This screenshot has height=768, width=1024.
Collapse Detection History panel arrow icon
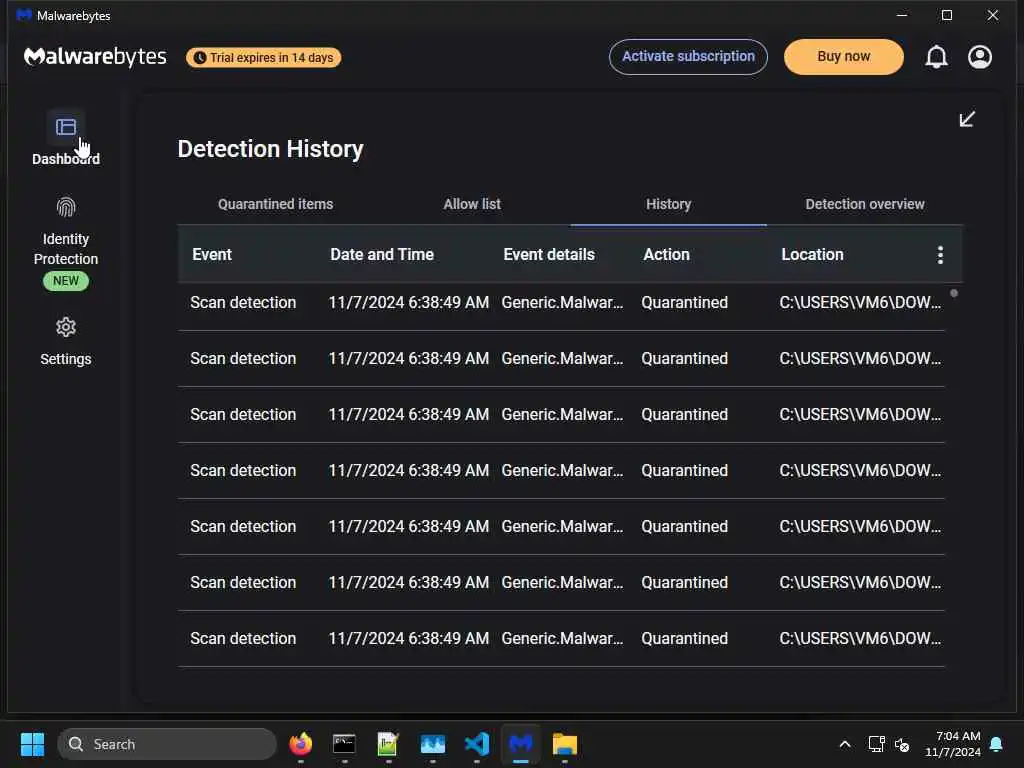pos(967,119)
